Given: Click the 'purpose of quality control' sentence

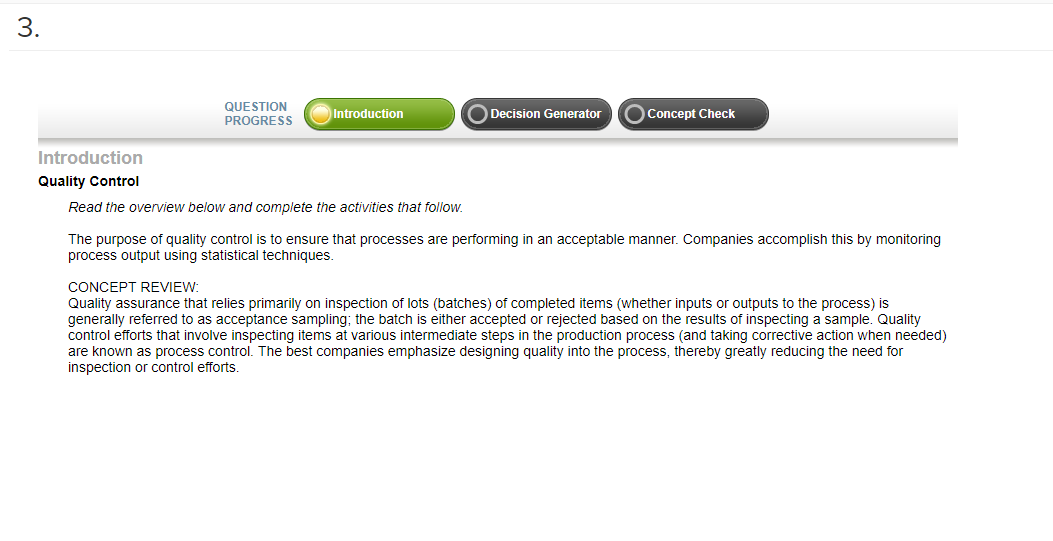Looking at the screenshot, I should point(373,240).
